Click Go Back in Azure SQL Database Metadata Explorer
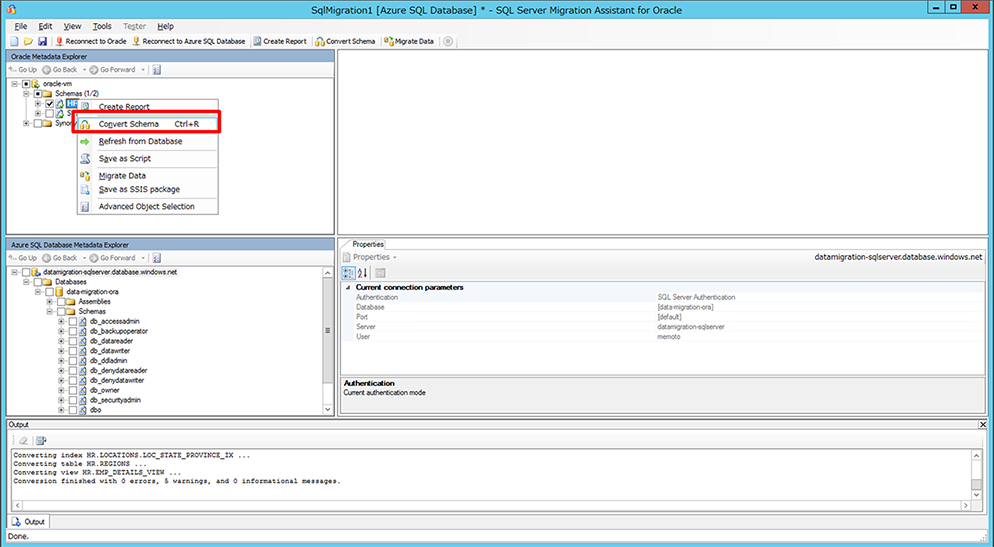The image size is (994, 547). pos(60,258)
